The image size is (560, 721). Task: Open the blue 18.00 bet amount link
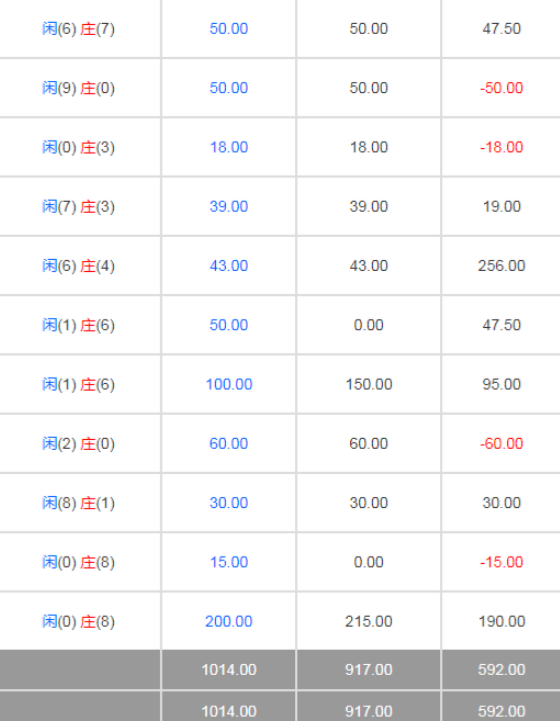coord(229,147)
